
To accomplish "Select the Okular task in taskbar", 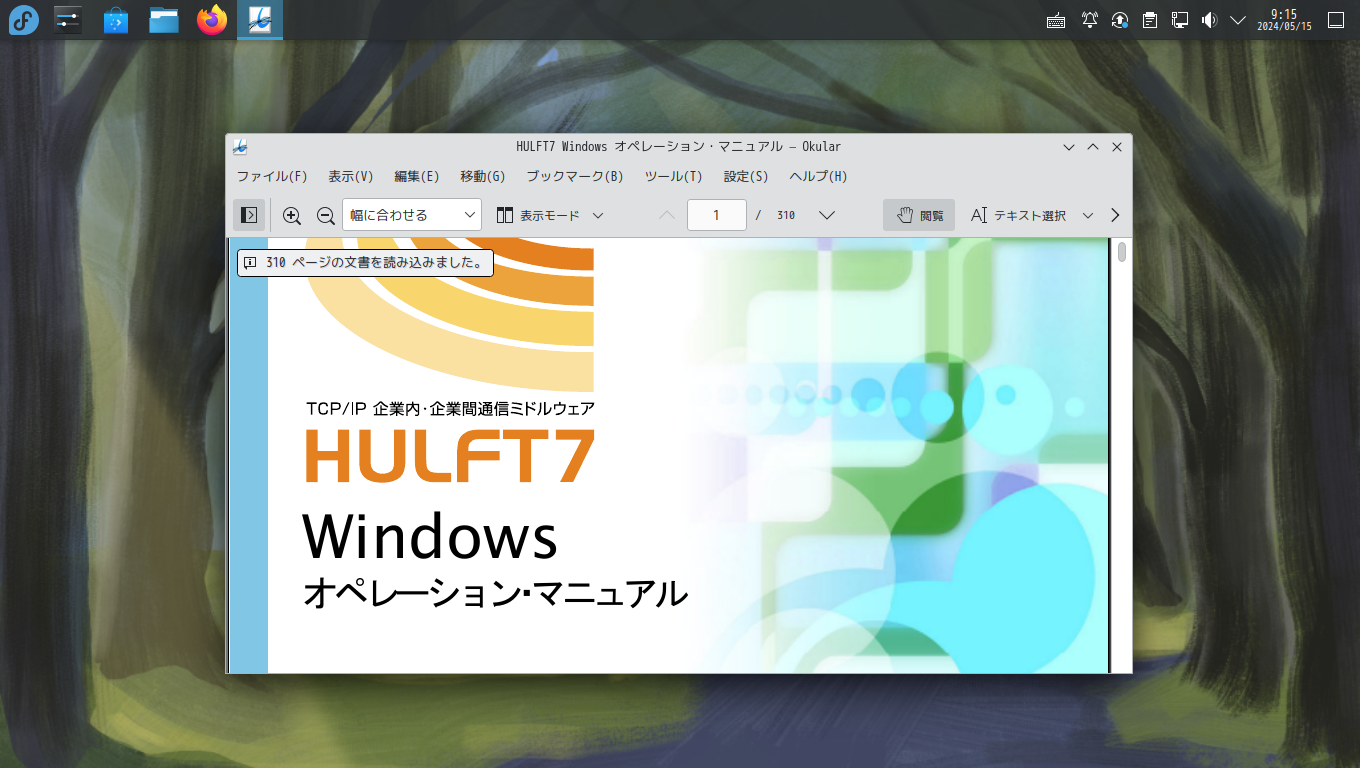I will click(x=260, y=20).
